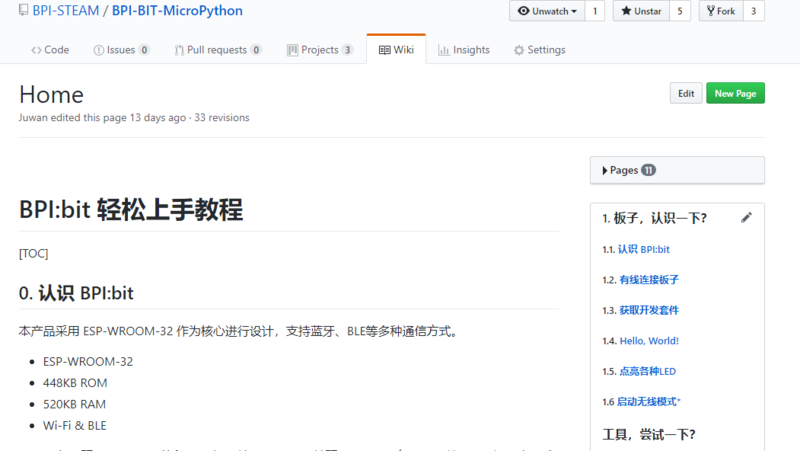Open the 33 revisions history link
Image resolution: width=800 pixels, height=451 pixels.
pyautogui.click(x=222, y=117)
